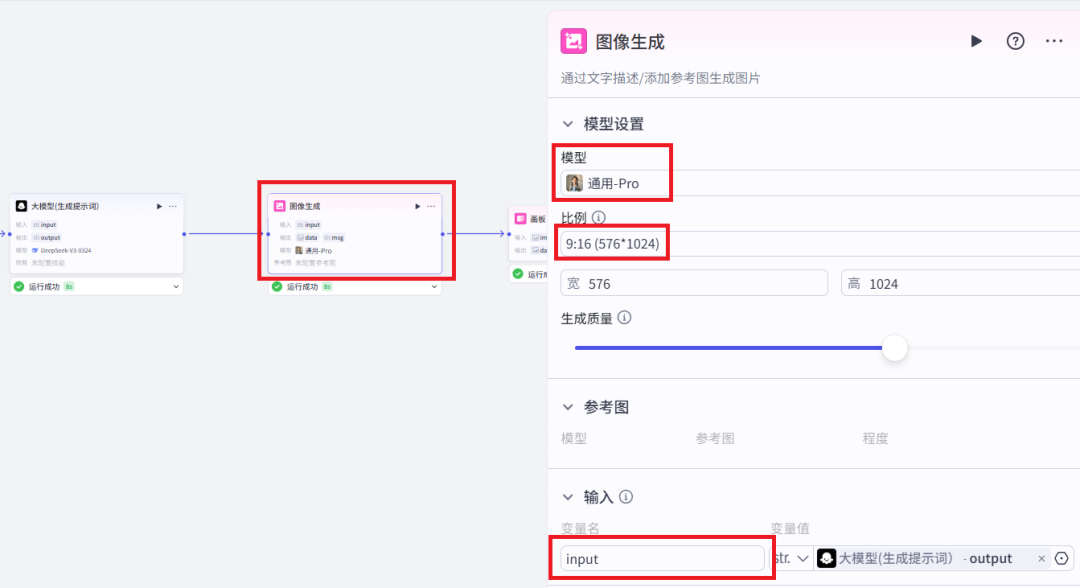
Task: Click the input variable name field
Action: (662, 559)
